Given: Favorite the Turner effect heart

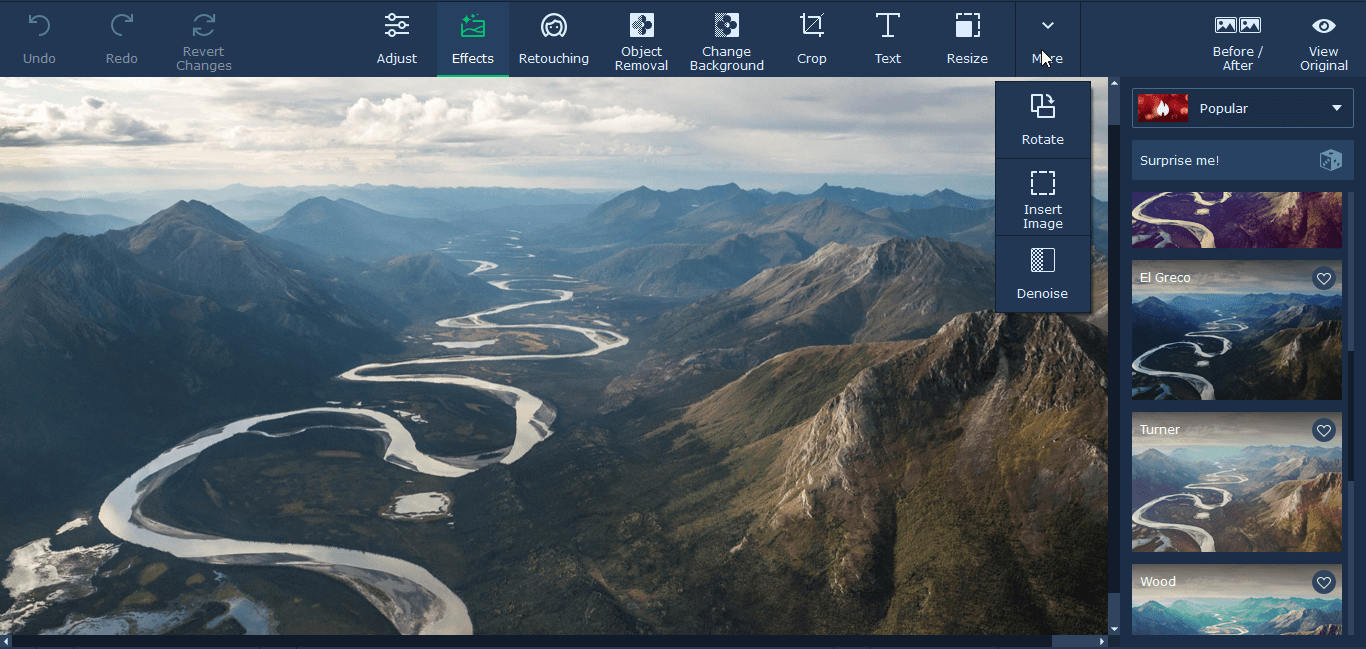Looking at the screenshot, I should click(1324, 431).
